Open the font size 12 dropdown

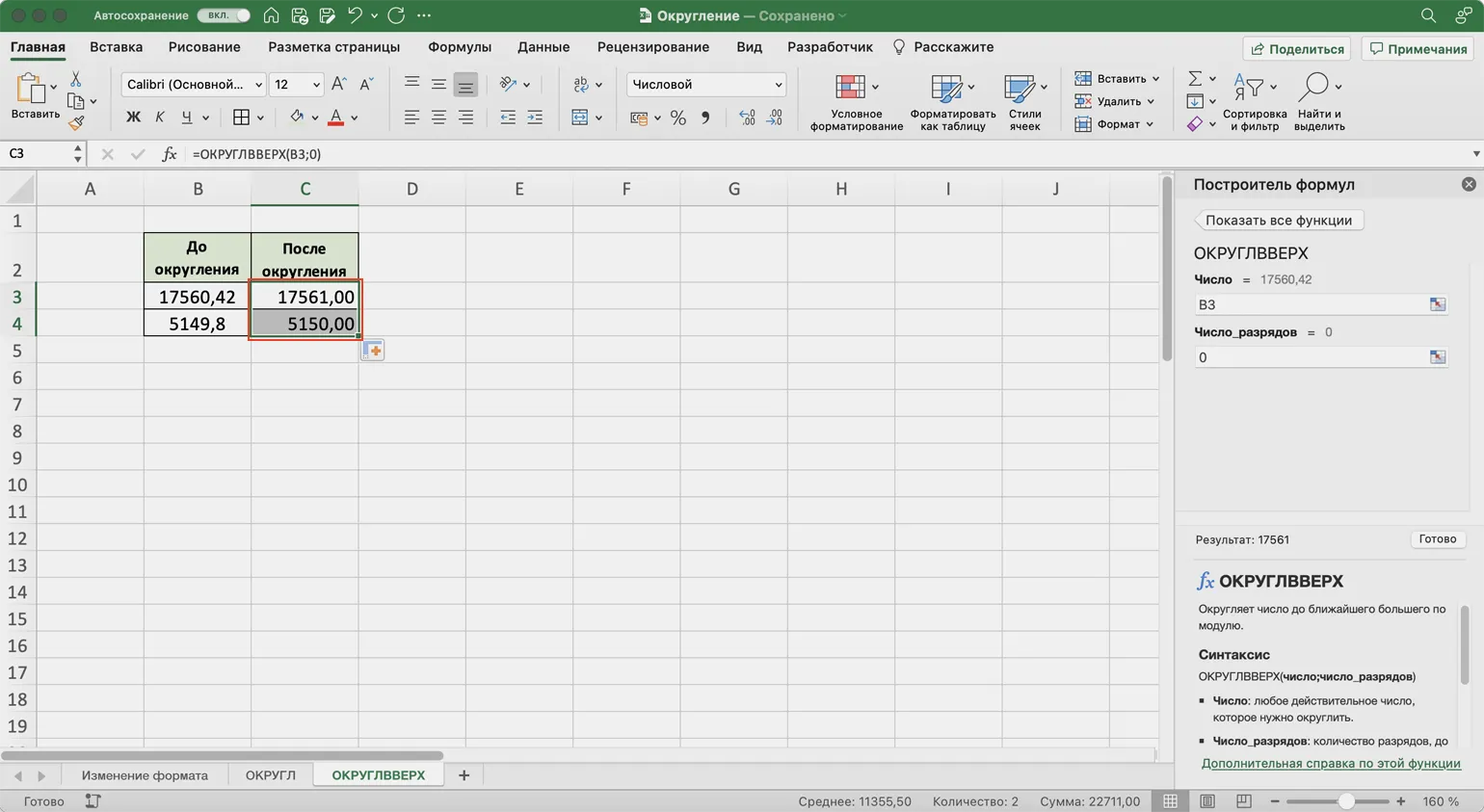pos(316,85)
